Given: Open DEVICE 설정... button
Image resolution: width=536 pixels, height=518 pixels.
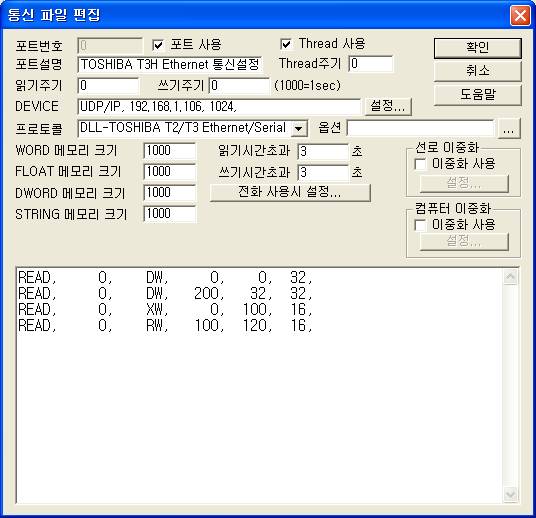Looking at the screenshot, I should (388, 106).
